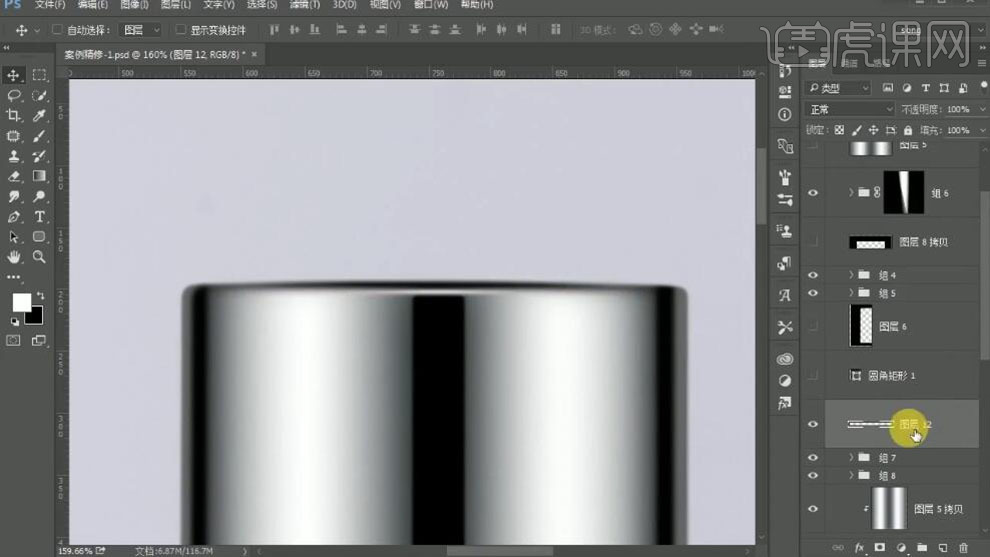The height and width of the screenshot is (557, 990).
Task: Reset default foreground and background colors
Action: pos(14,321)
